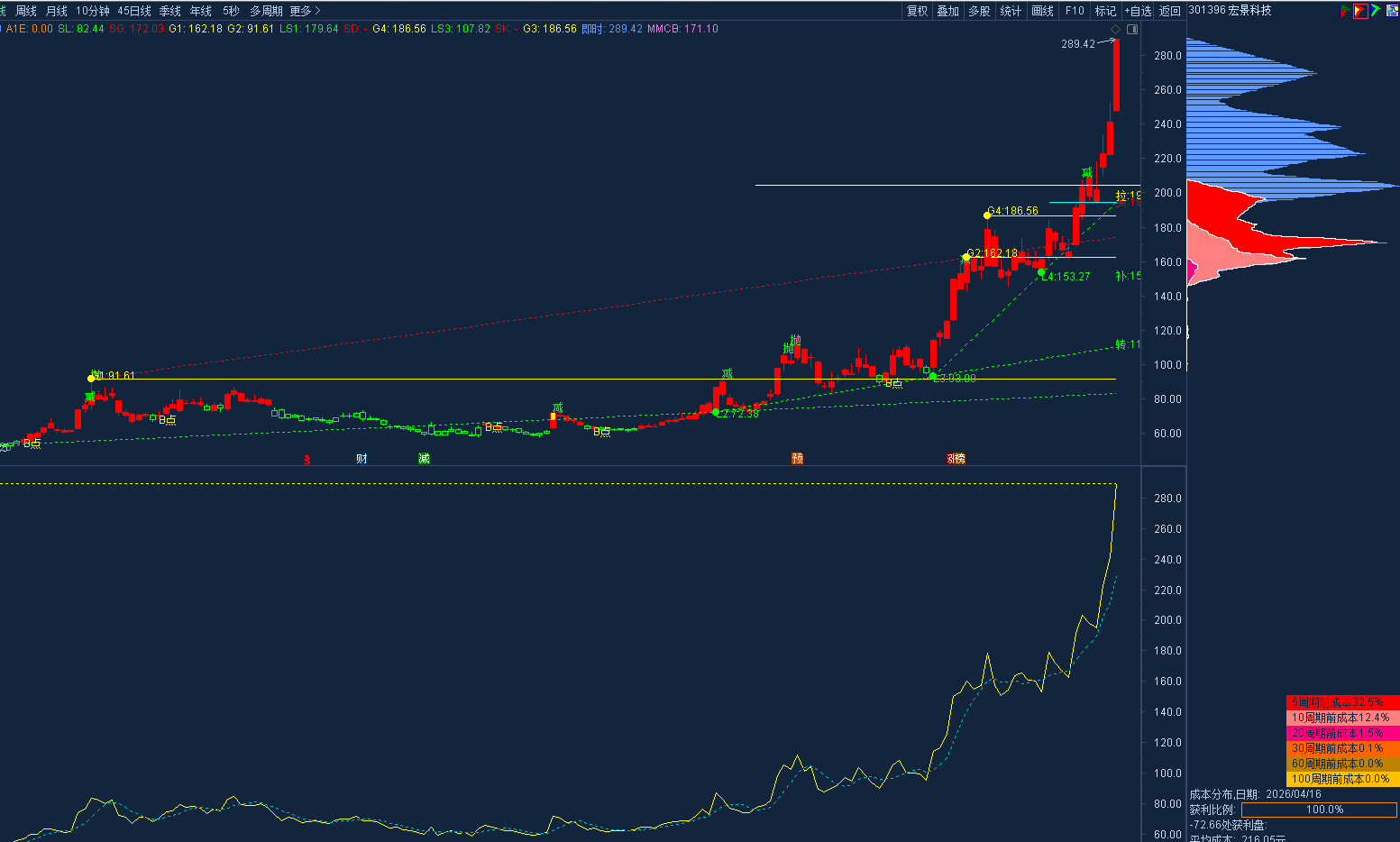Open the rightmost panel settings icon
This screenshot has width=1400, height=842.
pyautogui.click(x=1391, y=11)
